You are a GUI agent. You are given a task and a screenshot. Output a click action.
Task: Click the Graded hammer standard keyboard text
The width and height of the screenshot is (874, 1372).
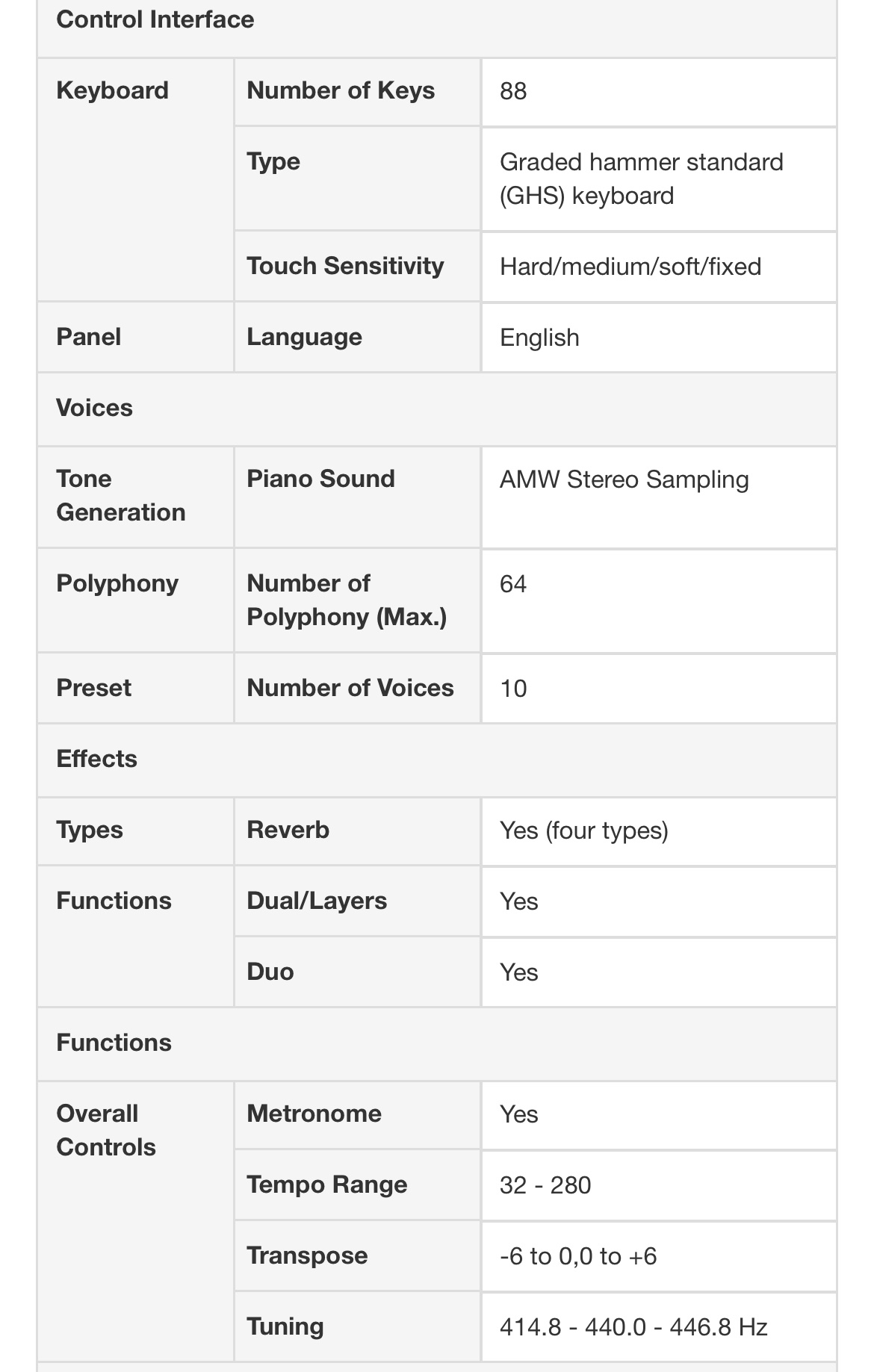641,179
